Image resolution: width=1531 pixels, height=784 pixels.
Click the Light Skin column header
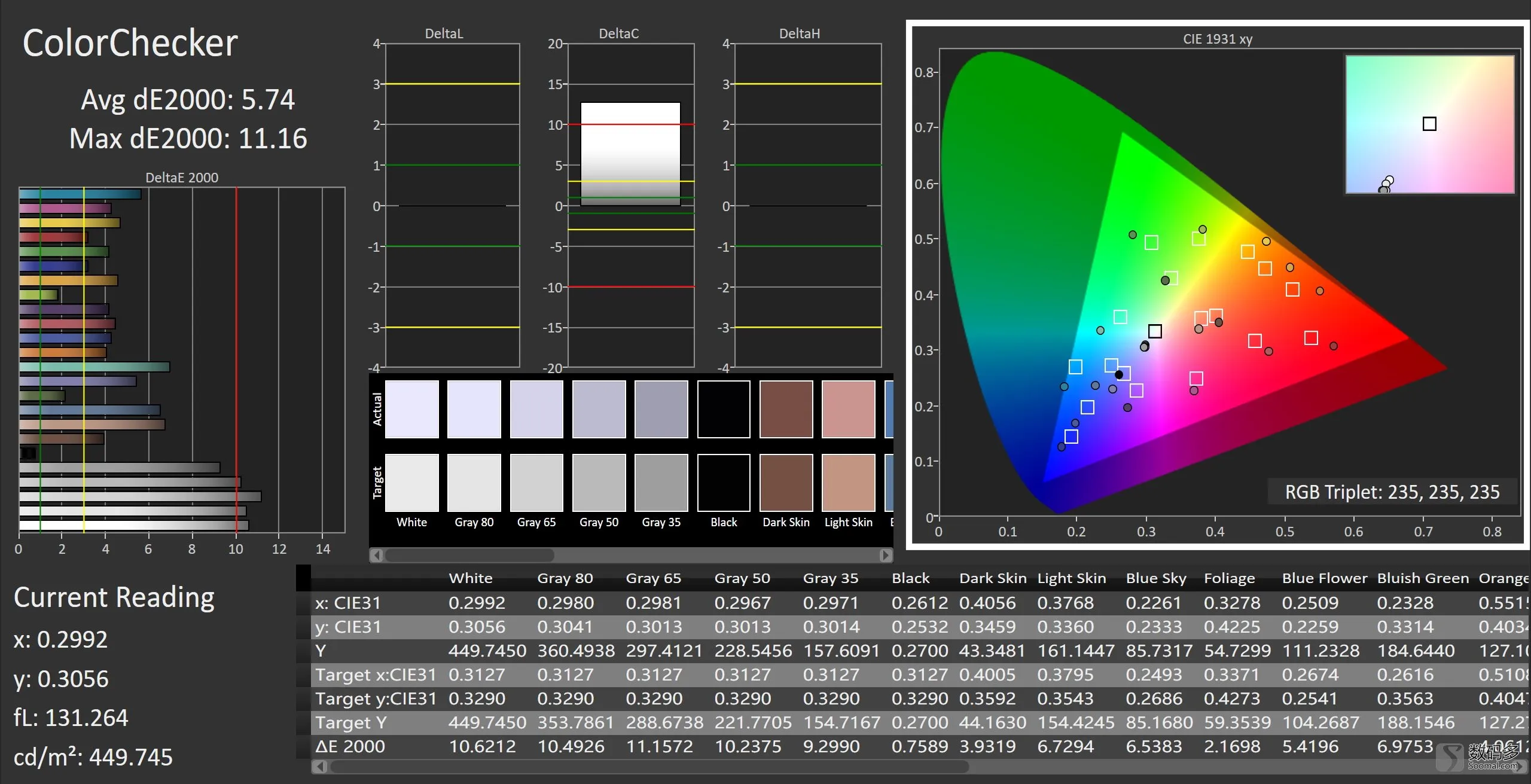pyautogui.click(x=1072, y=578)
